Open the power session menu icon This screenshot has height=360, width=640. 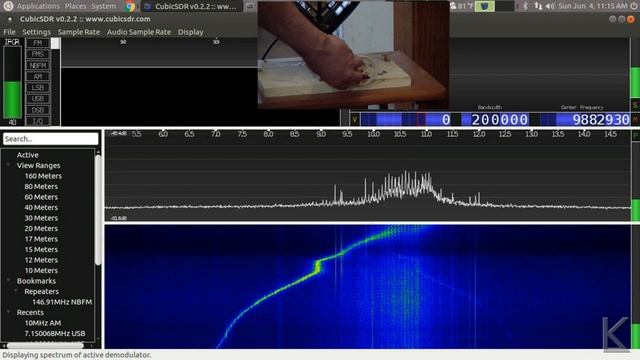click(634, 6)
